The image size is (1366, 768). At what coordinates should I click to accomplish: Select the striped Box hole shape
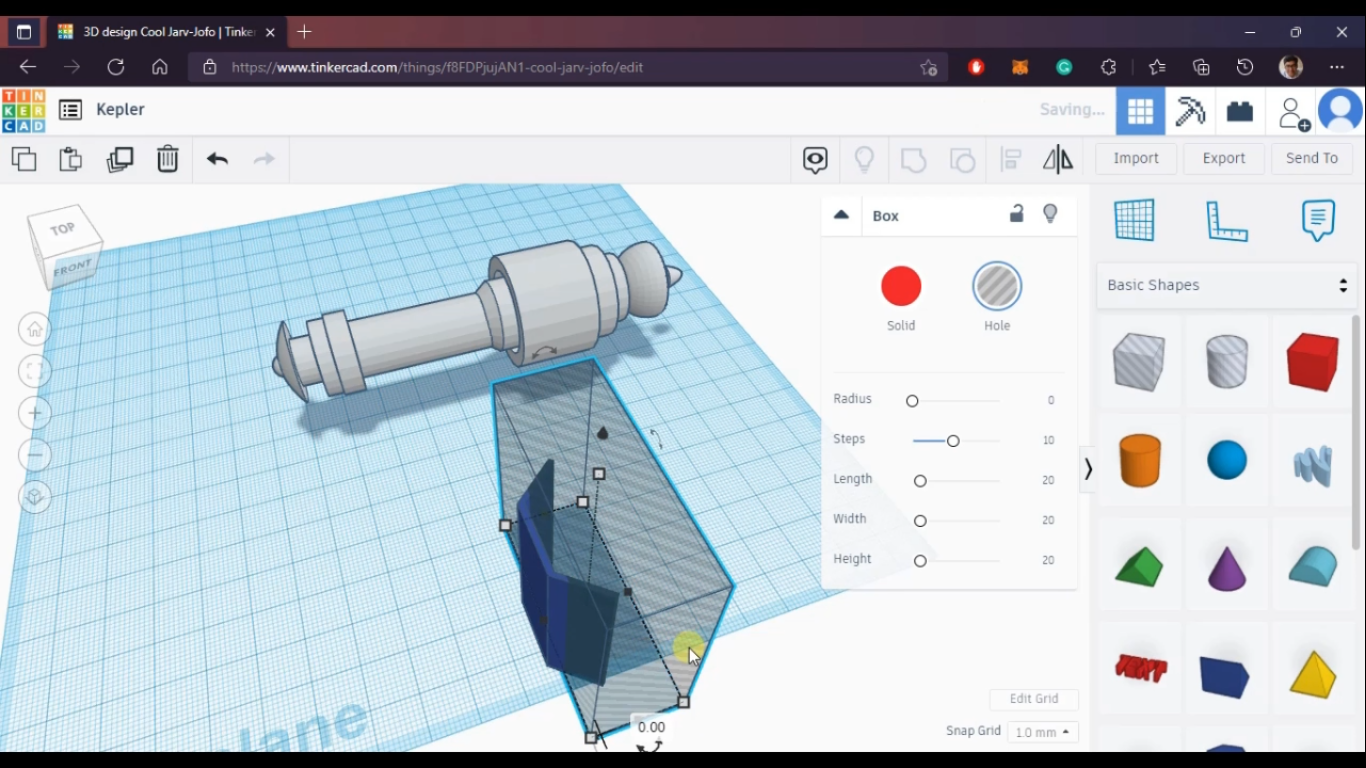click(x=1139, y=362)
